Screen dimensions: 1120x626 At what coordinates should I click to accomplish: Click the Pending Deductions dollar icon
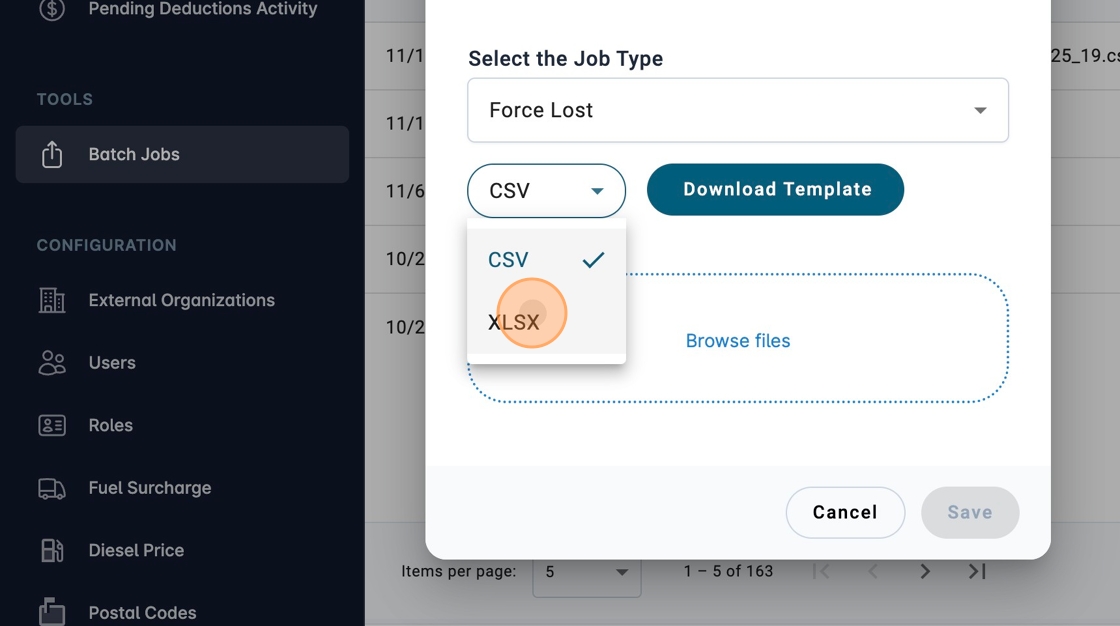[x=52, y=10]
